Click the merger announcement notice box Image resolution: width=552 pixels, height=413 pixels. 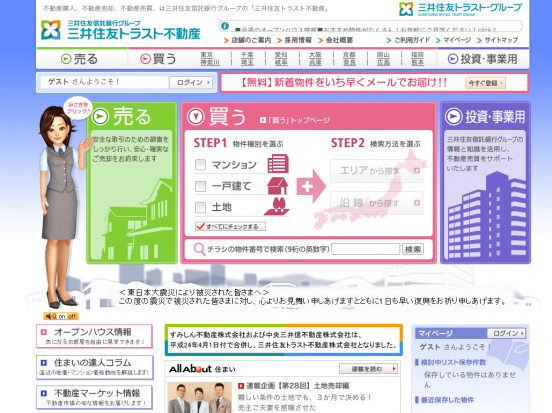pyautogui.click(x=284, y=340)
